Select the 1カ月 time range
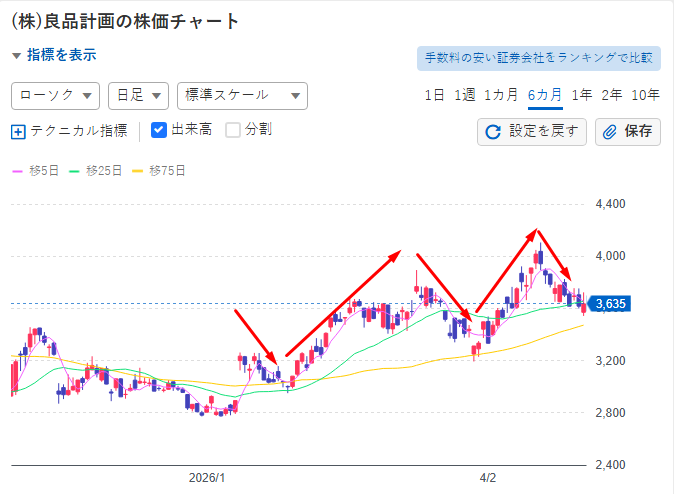The width and height of the screenshot is (674, 494). 501,95
